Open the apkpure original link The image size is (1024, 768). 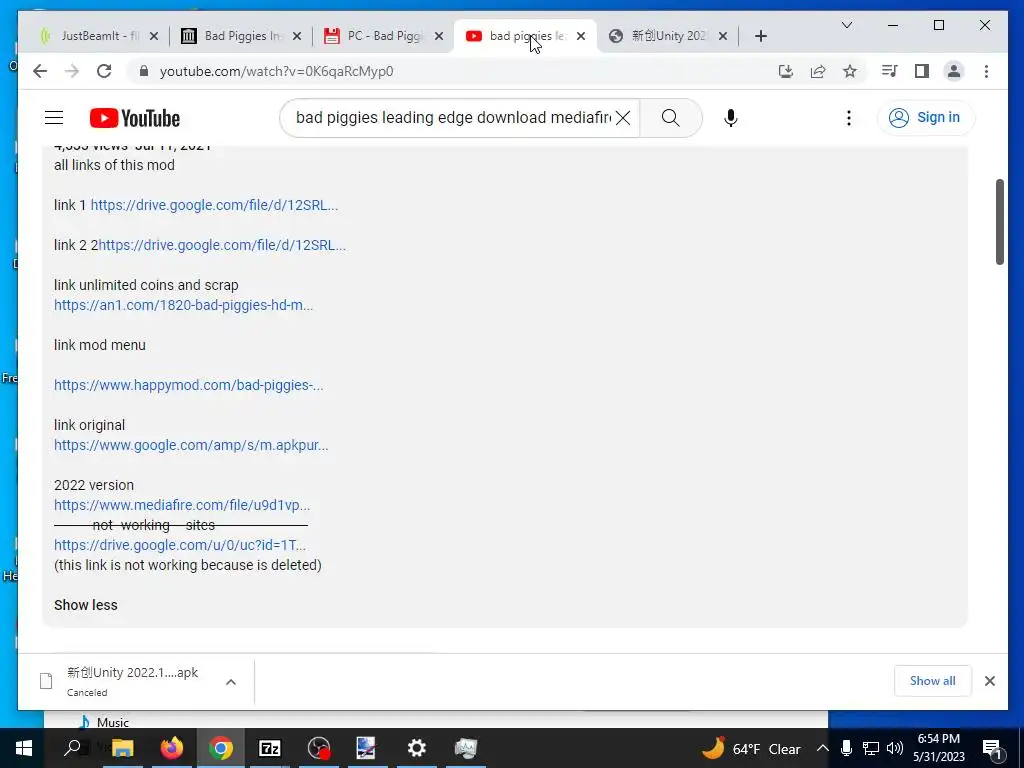point(191,445)
